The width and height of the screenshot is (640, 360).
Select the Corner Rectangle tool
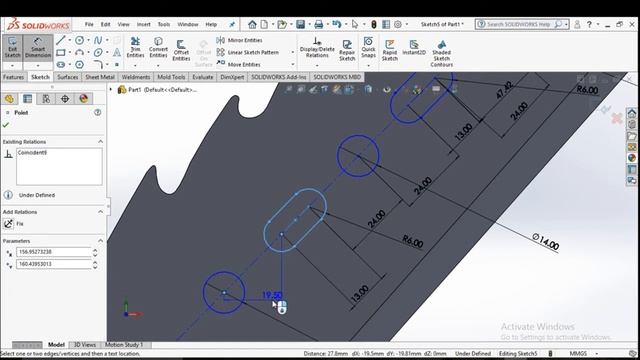click(x=61, y=52)
